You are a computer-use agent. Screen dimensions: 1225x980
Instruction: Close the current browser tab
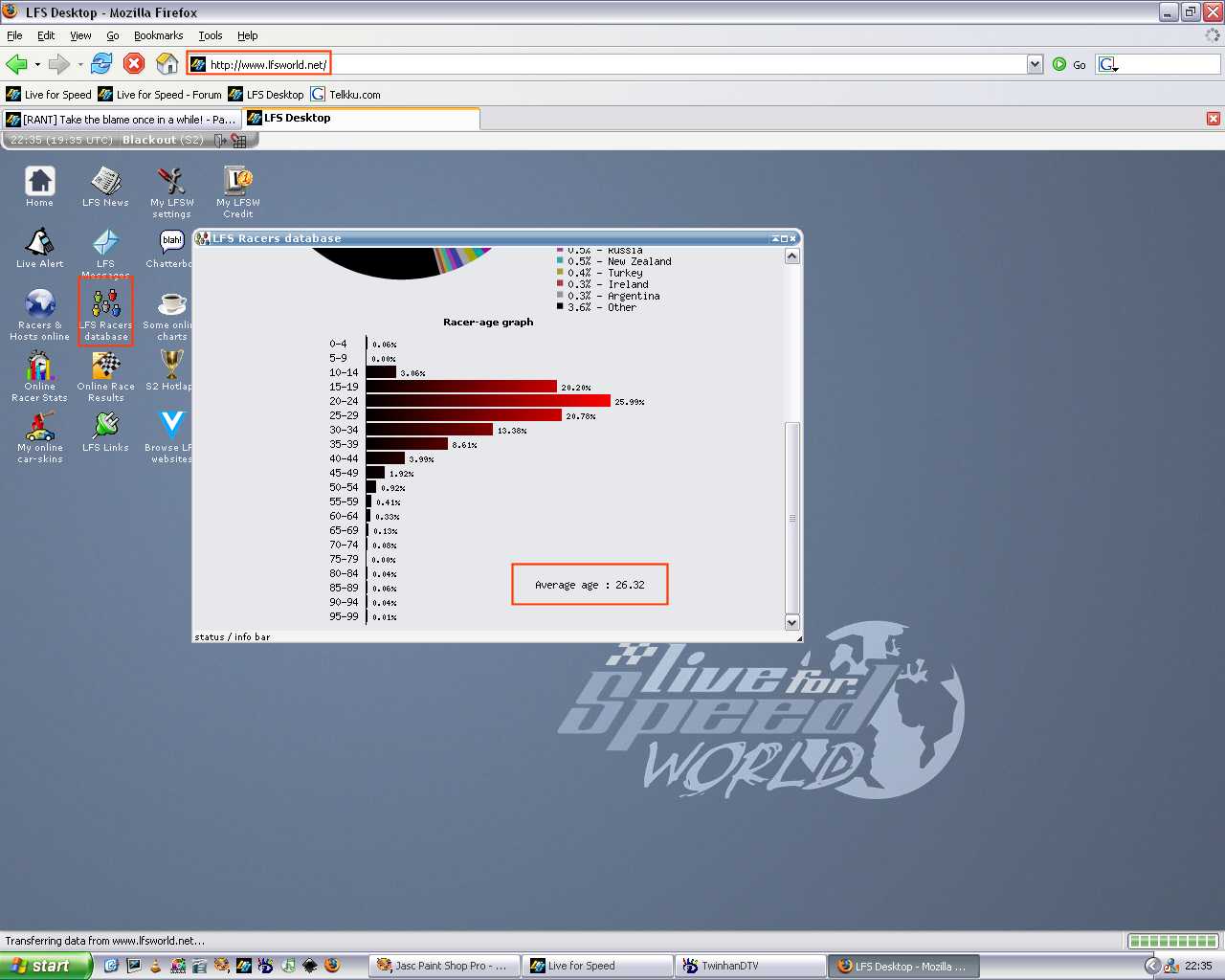coord(1213,119)
